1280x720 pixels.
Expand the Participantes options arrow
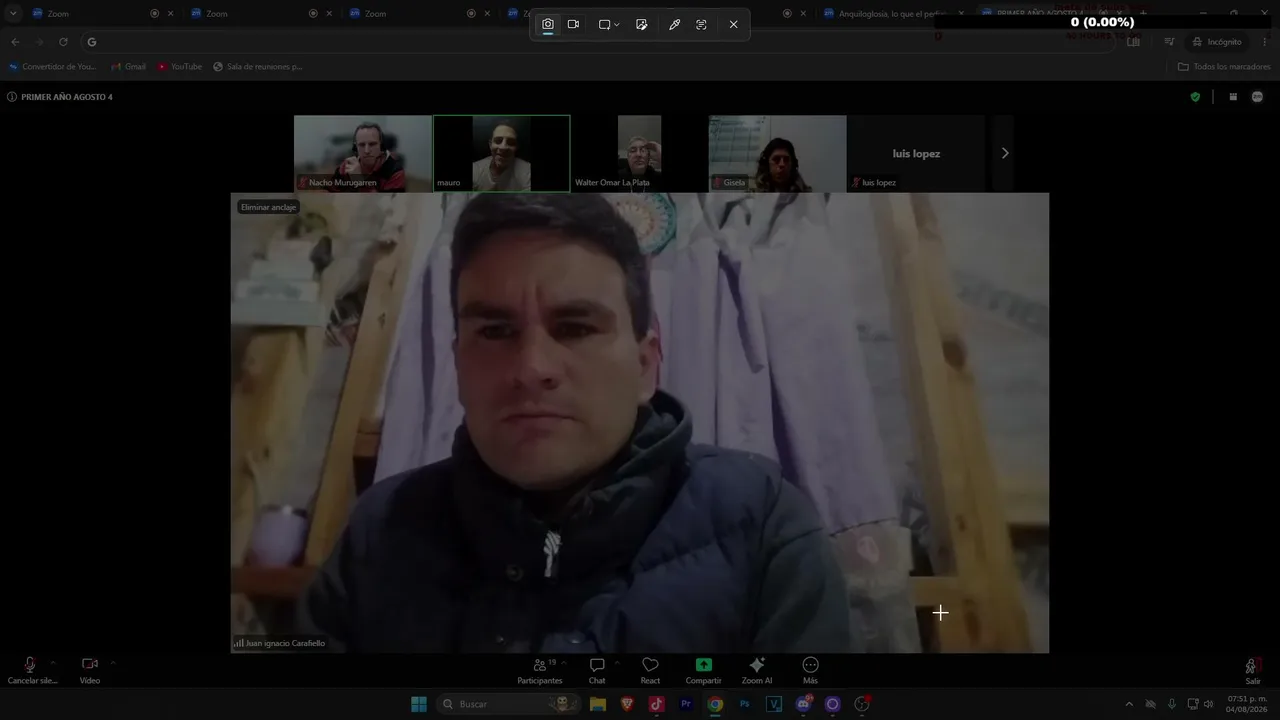(564, 662)
